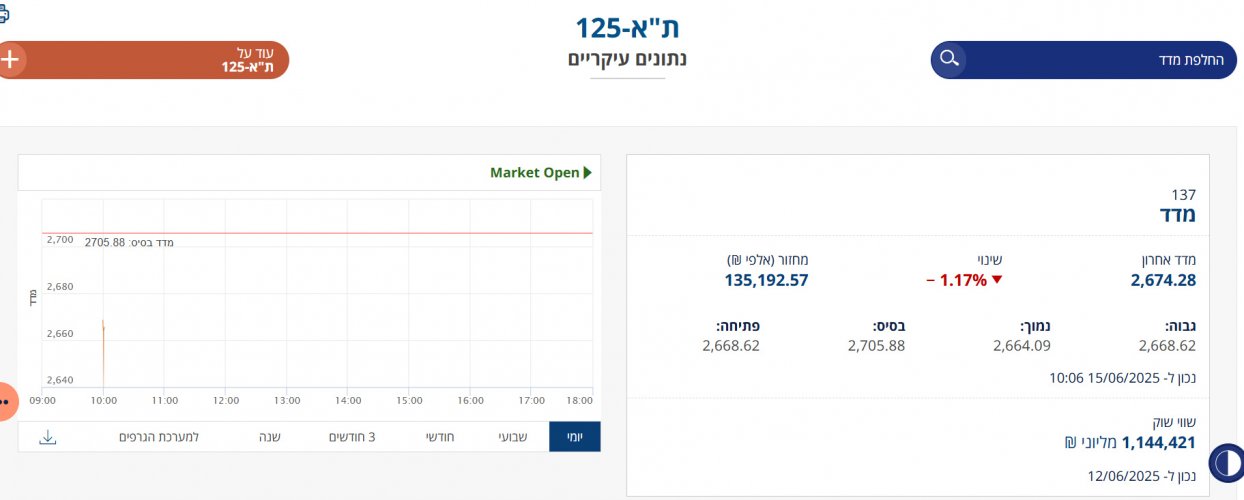Open the orange three-dots bubble
This screenshot has height=500, width=1244.
(4, 401)
